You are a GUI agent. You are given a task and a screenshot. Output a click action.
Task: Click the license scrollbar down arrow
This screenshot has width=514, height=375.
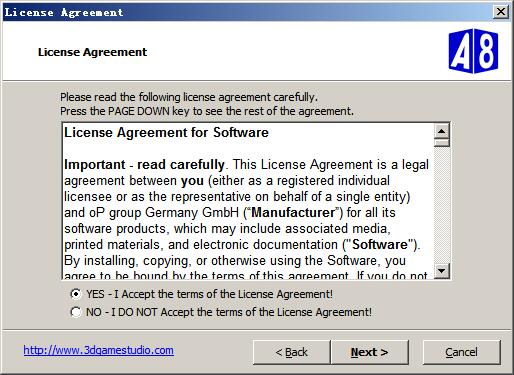[442, 270]
